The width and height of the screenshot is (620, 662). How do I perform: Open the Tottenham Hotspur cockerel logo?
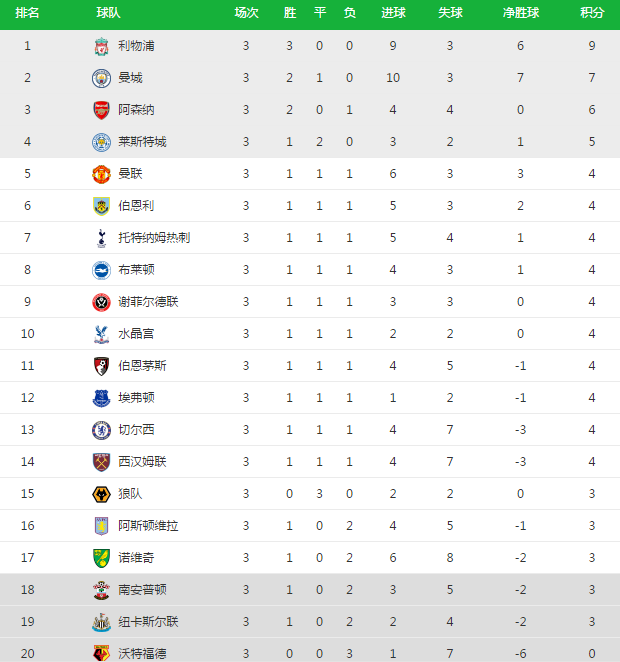pyautogui.click(x=101, y=238)
